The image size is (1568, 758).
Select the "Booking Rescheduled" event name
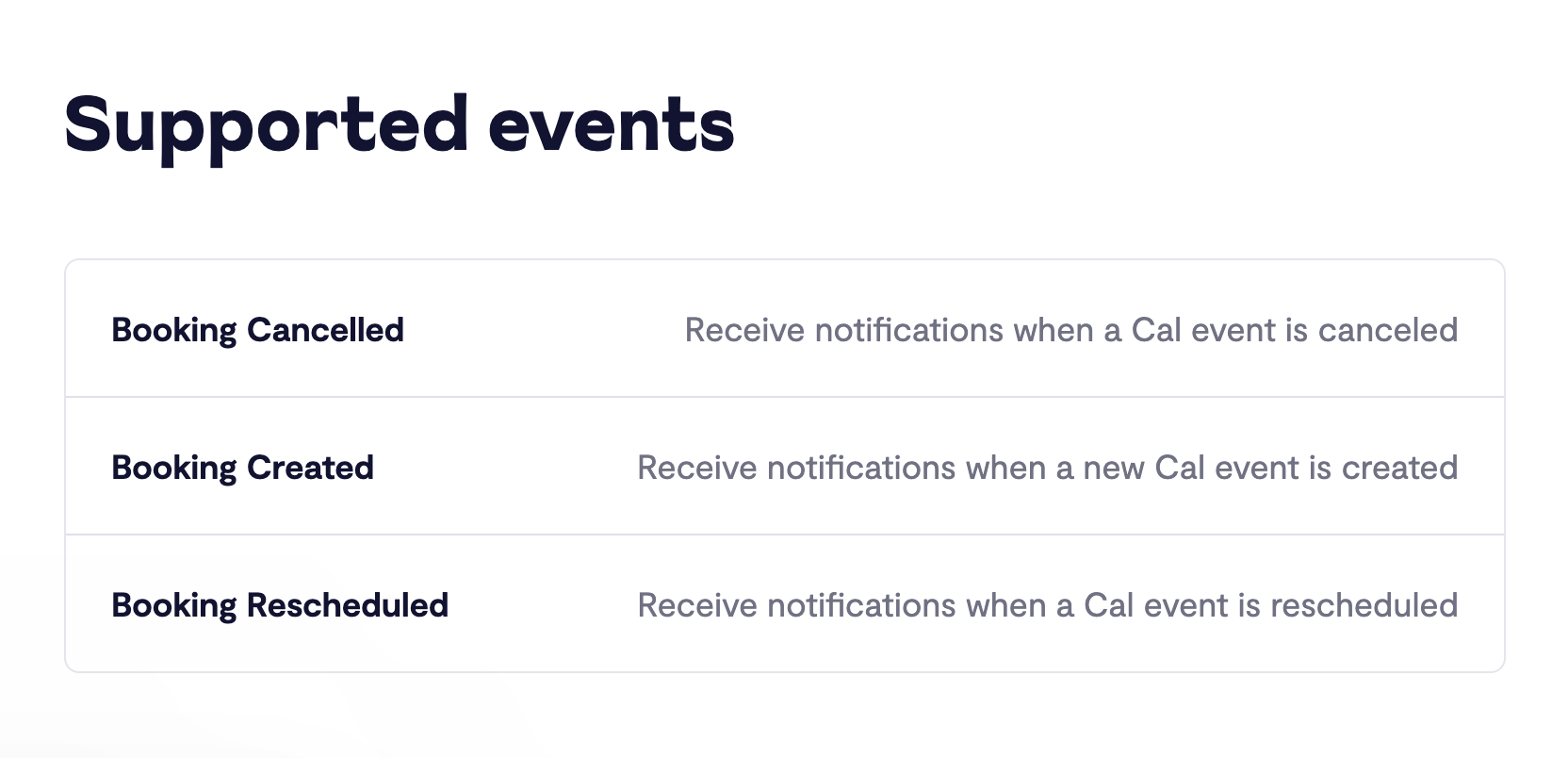(280, 605)
